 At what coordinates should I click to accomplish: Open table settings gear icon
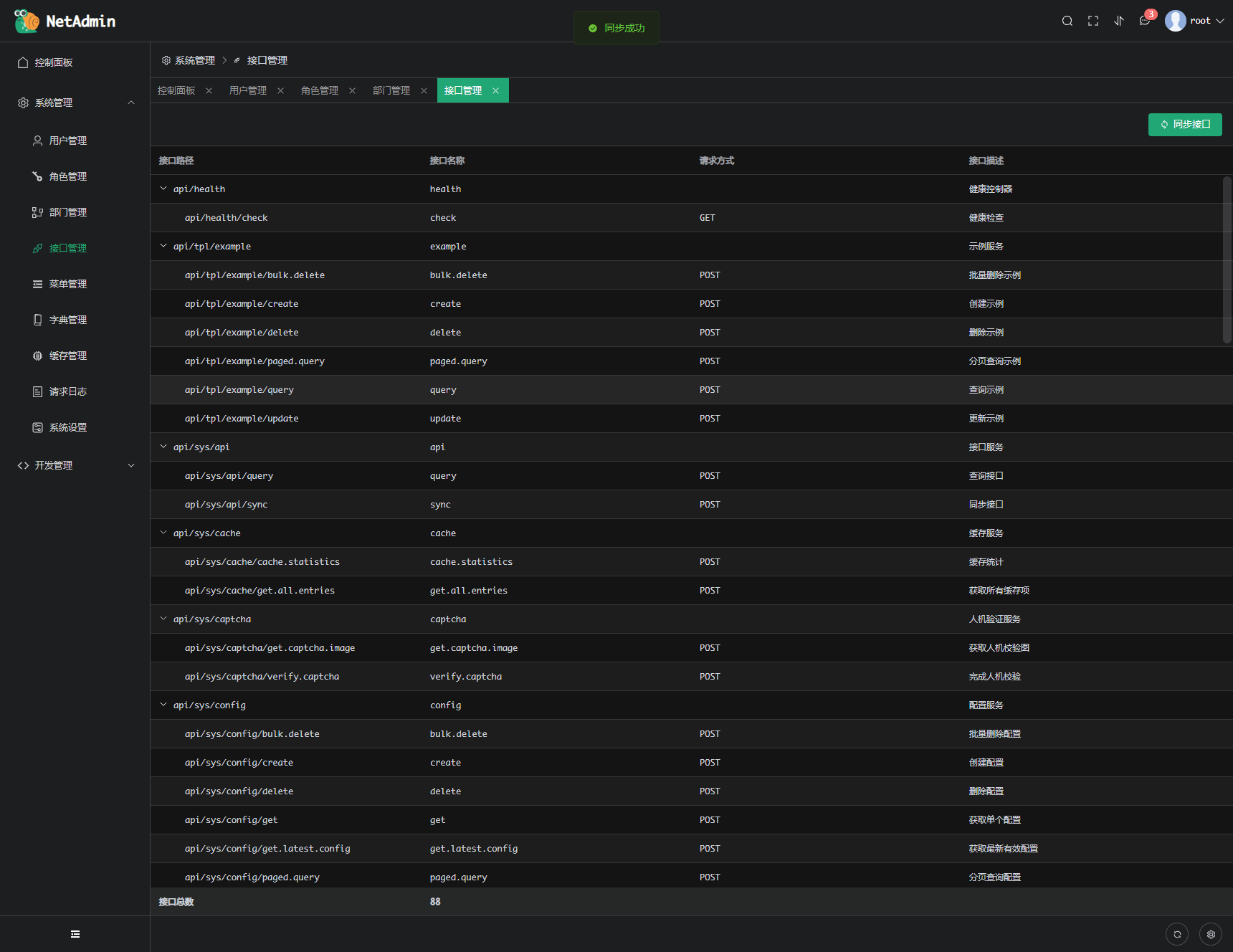point(1211,934)
